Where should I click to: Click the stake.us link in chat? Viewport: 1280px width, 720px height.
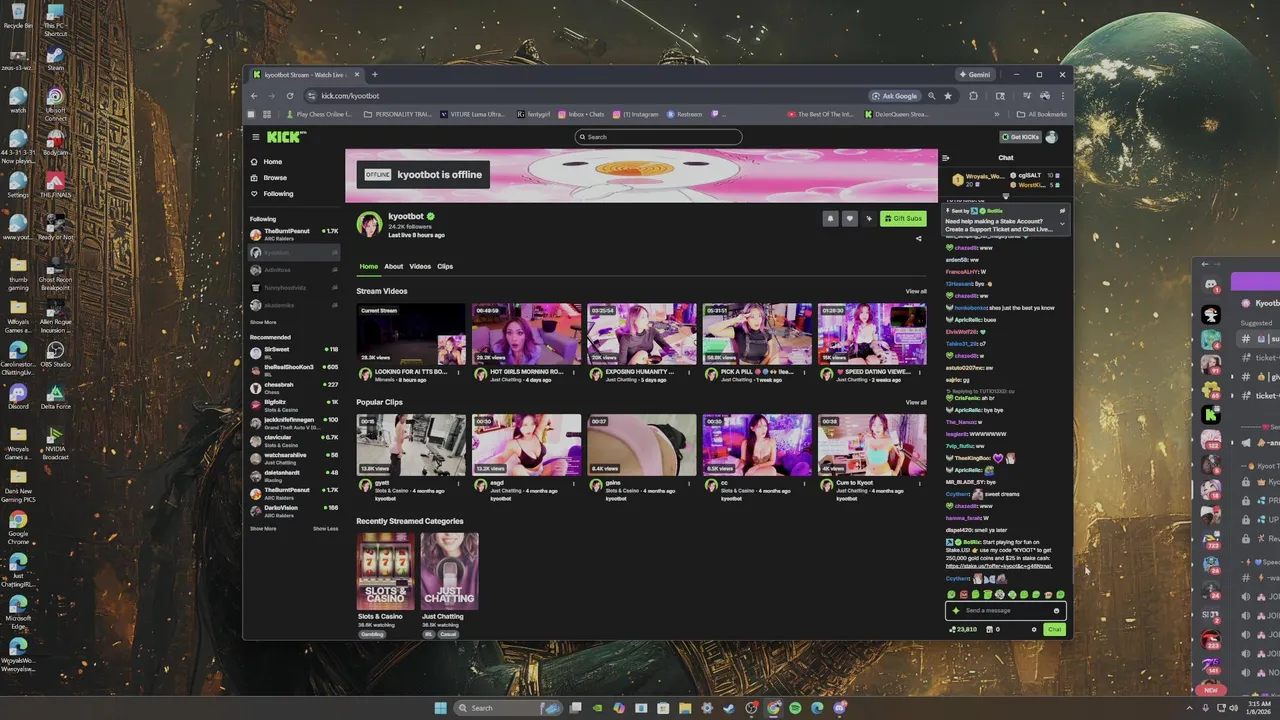(x=998, y=566)
